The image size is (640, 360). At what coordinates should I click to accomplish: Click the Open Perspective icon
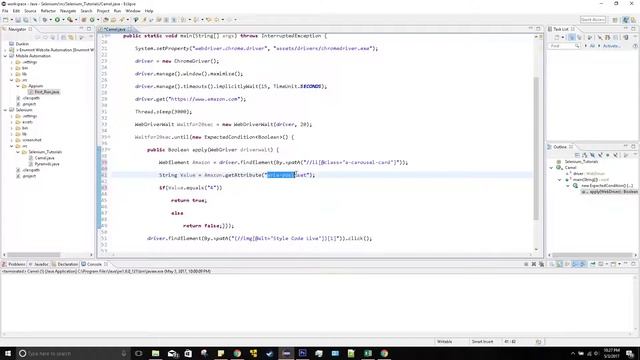[x=615, y=20]
